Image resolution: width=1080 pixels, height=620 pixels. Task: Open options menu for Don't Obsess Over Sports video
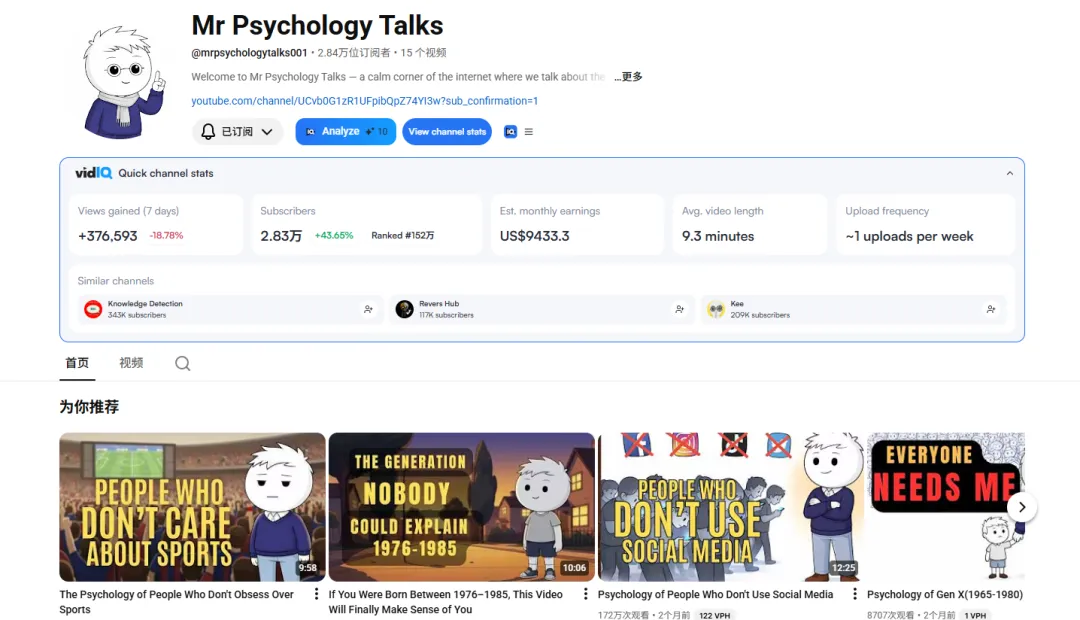316,594
